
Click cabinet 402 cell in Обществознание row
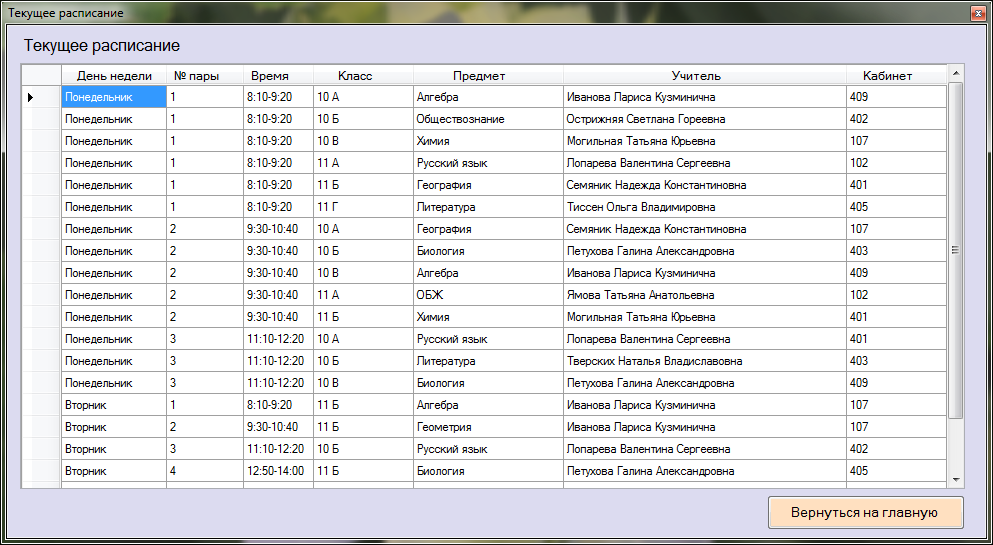[x=897, y=119]
